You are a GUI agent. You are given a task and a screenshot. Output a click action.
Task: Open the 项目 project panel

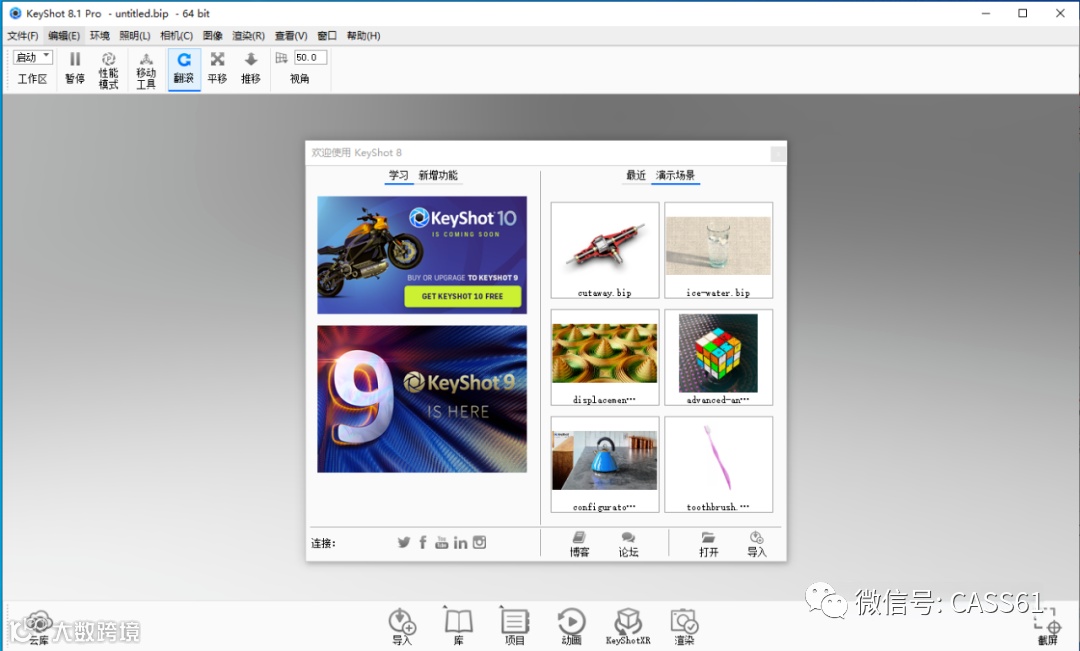(x=514, y=626)
